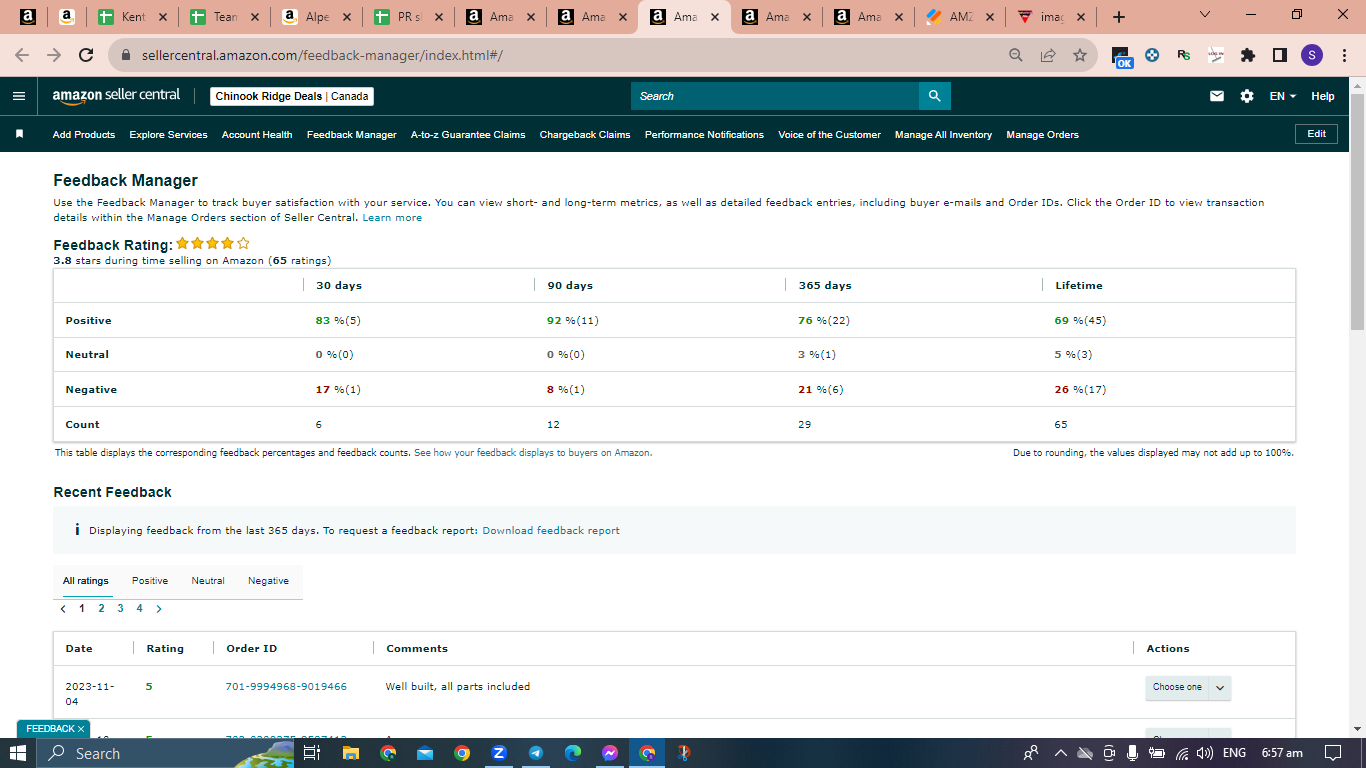1366x768 pixels.
Task: Click the share page icon
Action: pyautogui.click(x=1048, y=55)
